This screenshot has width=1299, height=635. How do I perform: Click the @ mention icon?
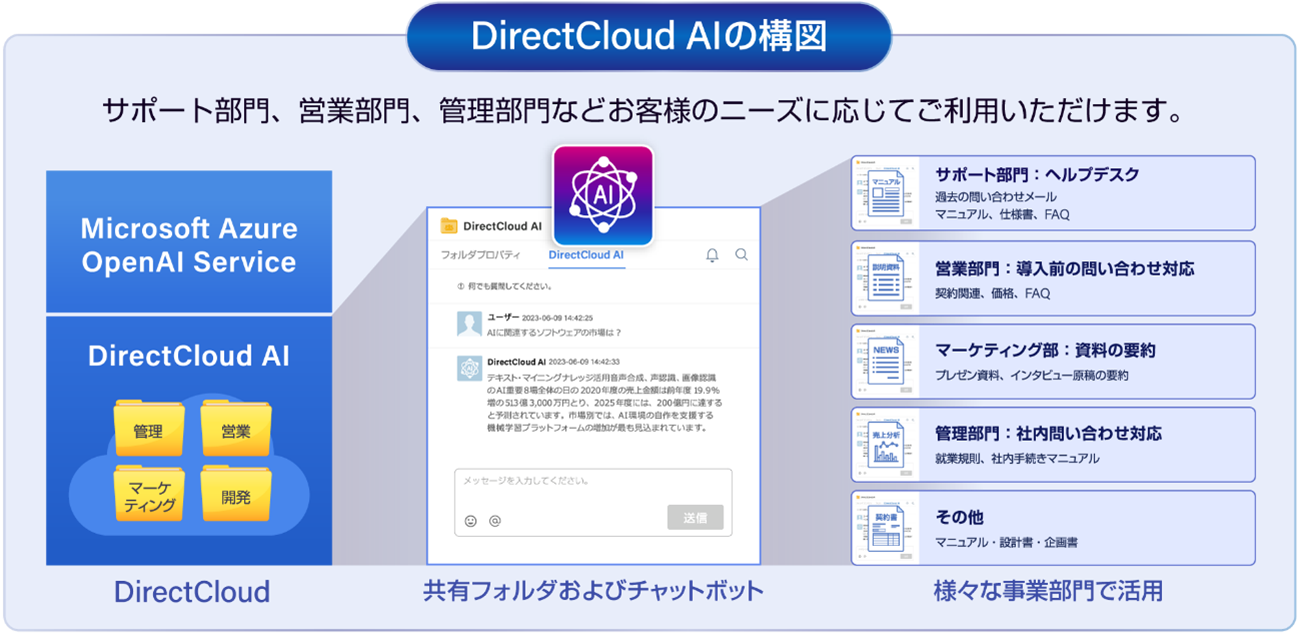[x=495, y=521]
